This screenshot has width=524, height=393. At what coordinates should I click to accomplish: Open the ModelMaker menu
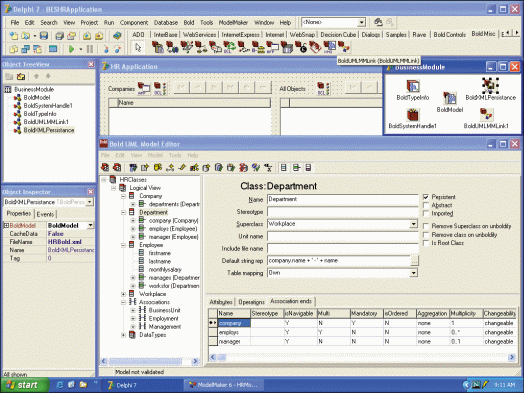pyautogui.click(x=233, y=22)
